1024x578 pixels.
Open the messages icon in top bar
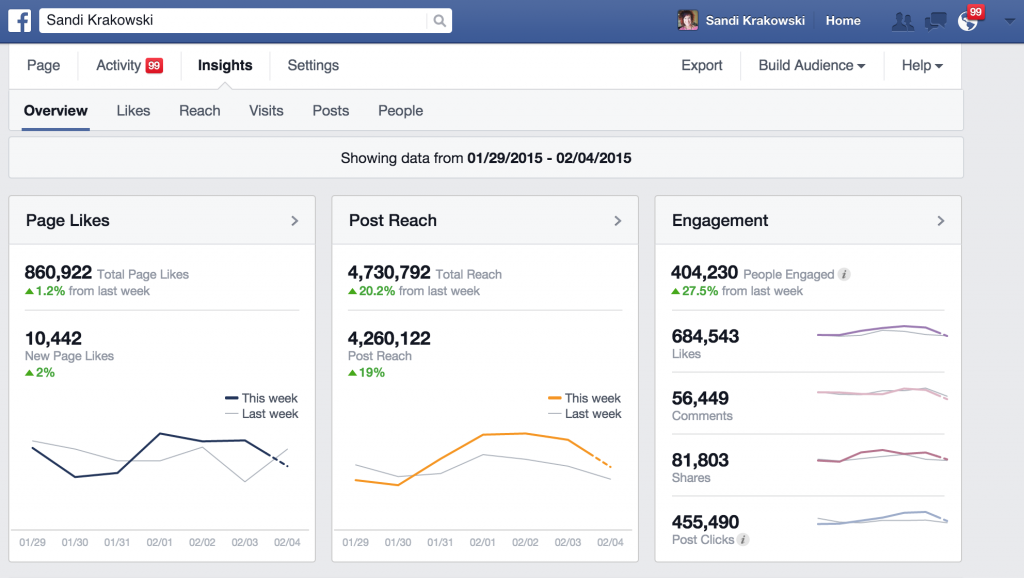tap(935, 21)
